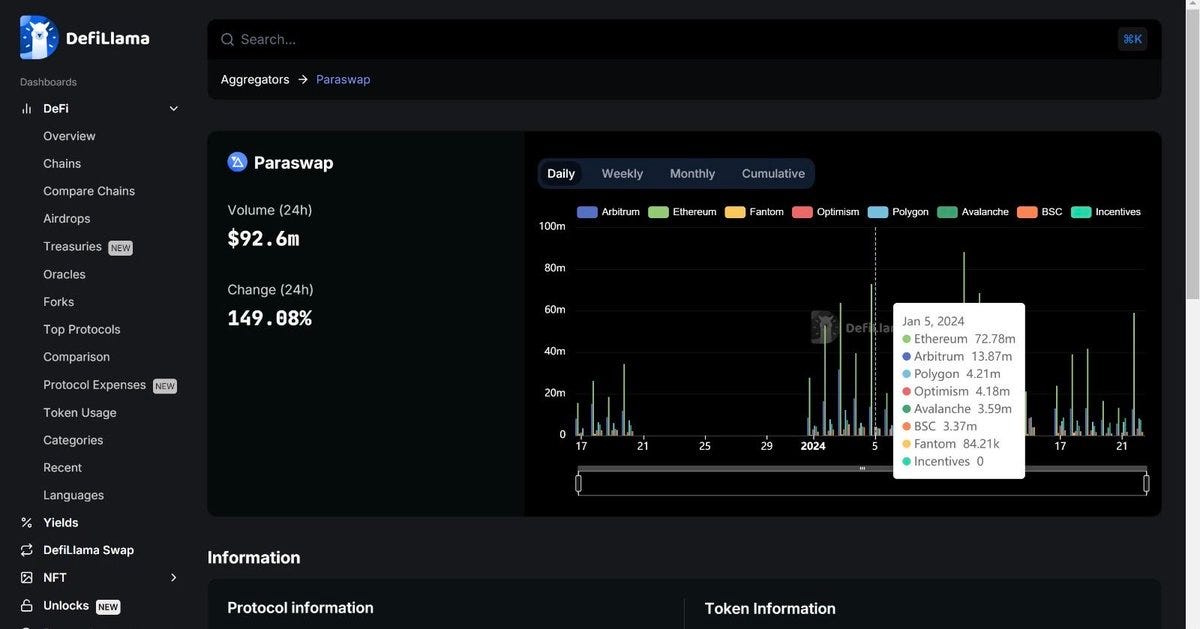Switch to the Weekly chart tab

pyautogui.click(x=622, y=173)
